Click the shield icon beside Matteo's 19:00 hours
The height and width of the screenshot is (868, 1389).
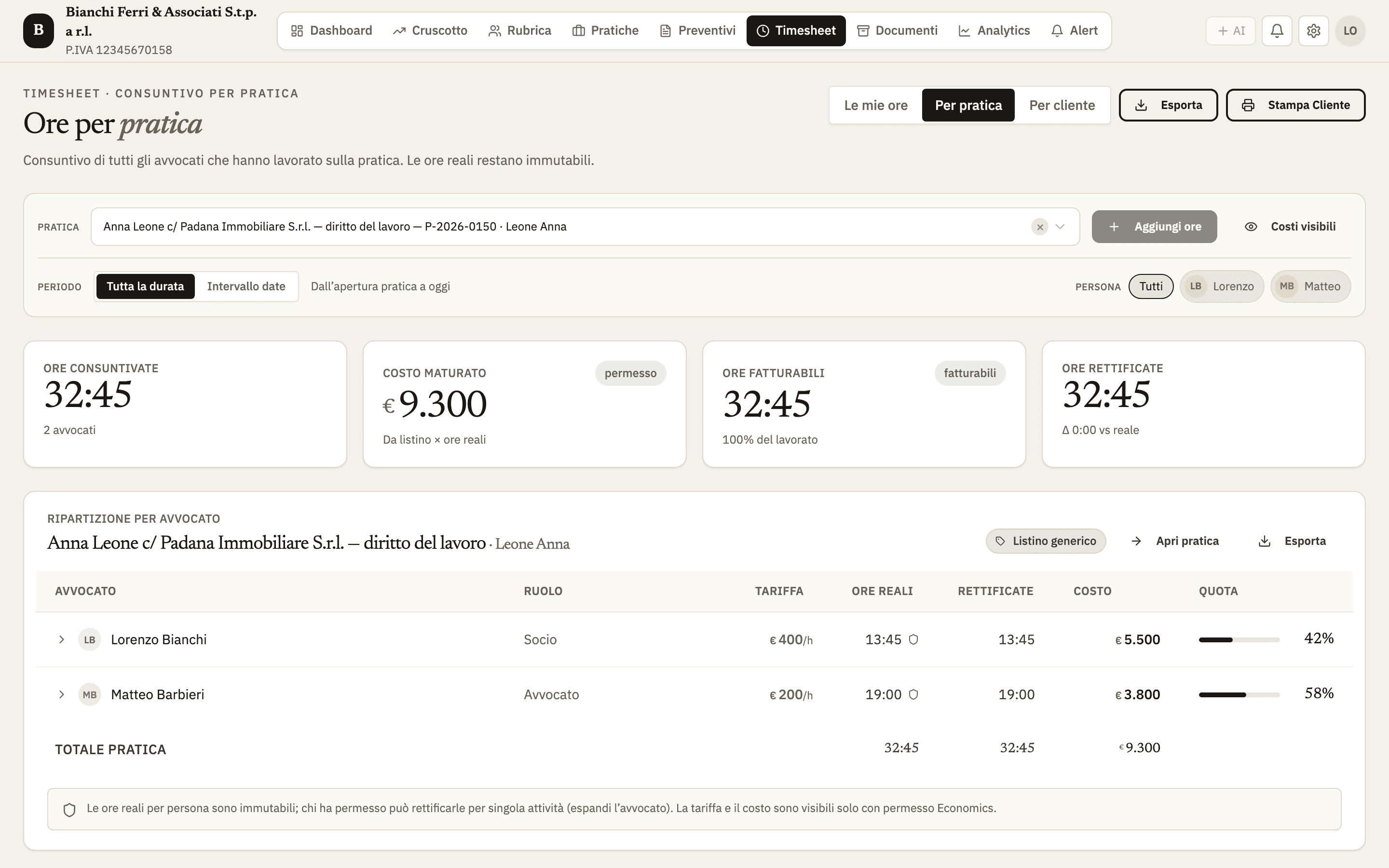[x=913, y=694]
